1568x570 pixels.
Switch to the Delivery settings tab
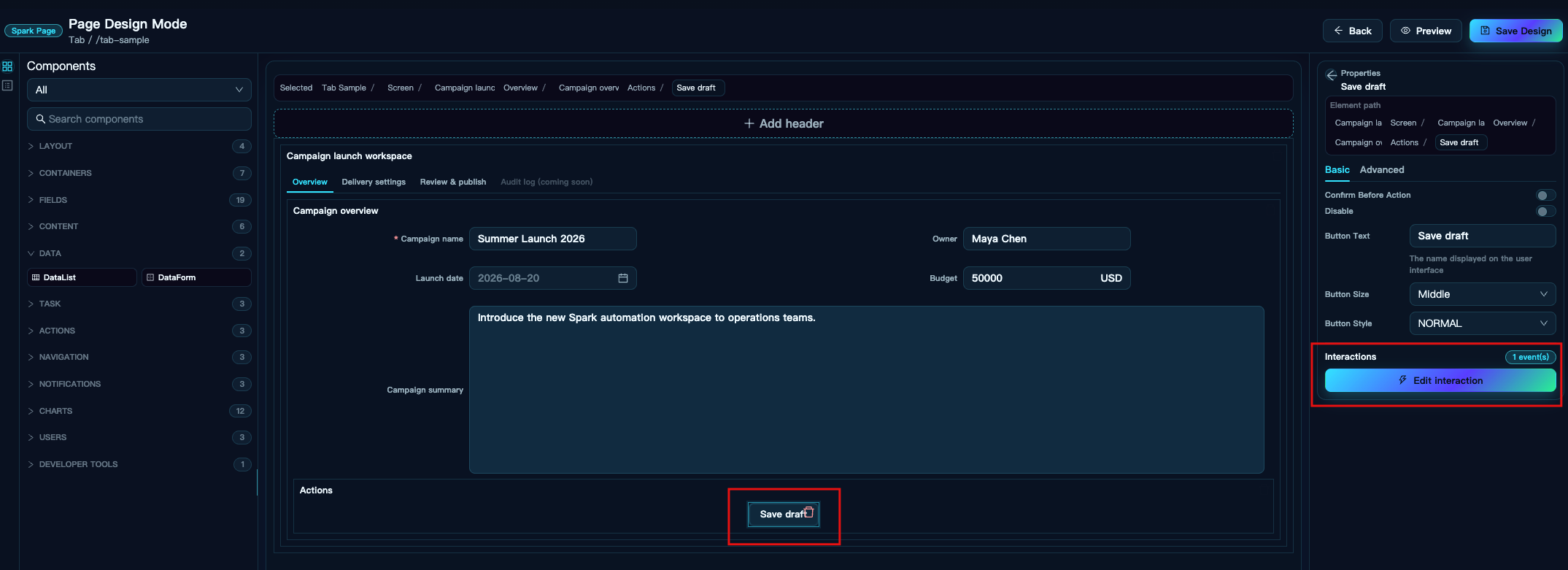pyautogui.click(x=374, y=182)
